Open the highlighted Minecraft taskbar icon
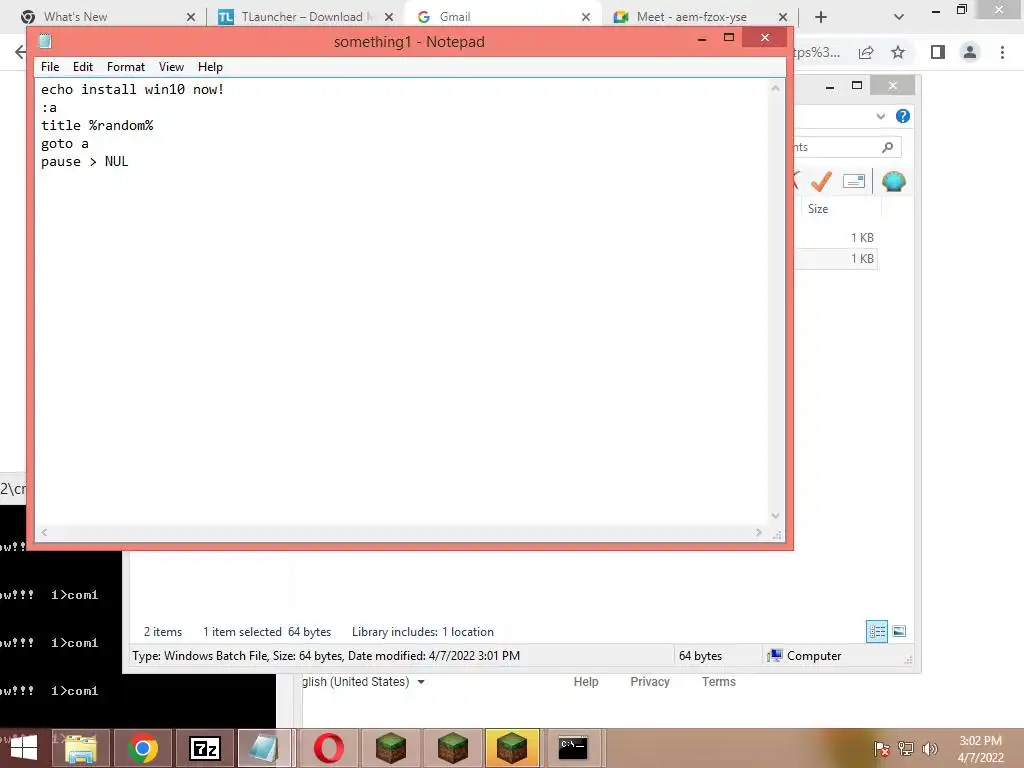Viewport: 1024px width, 768px height. click(x=511, y=748)
